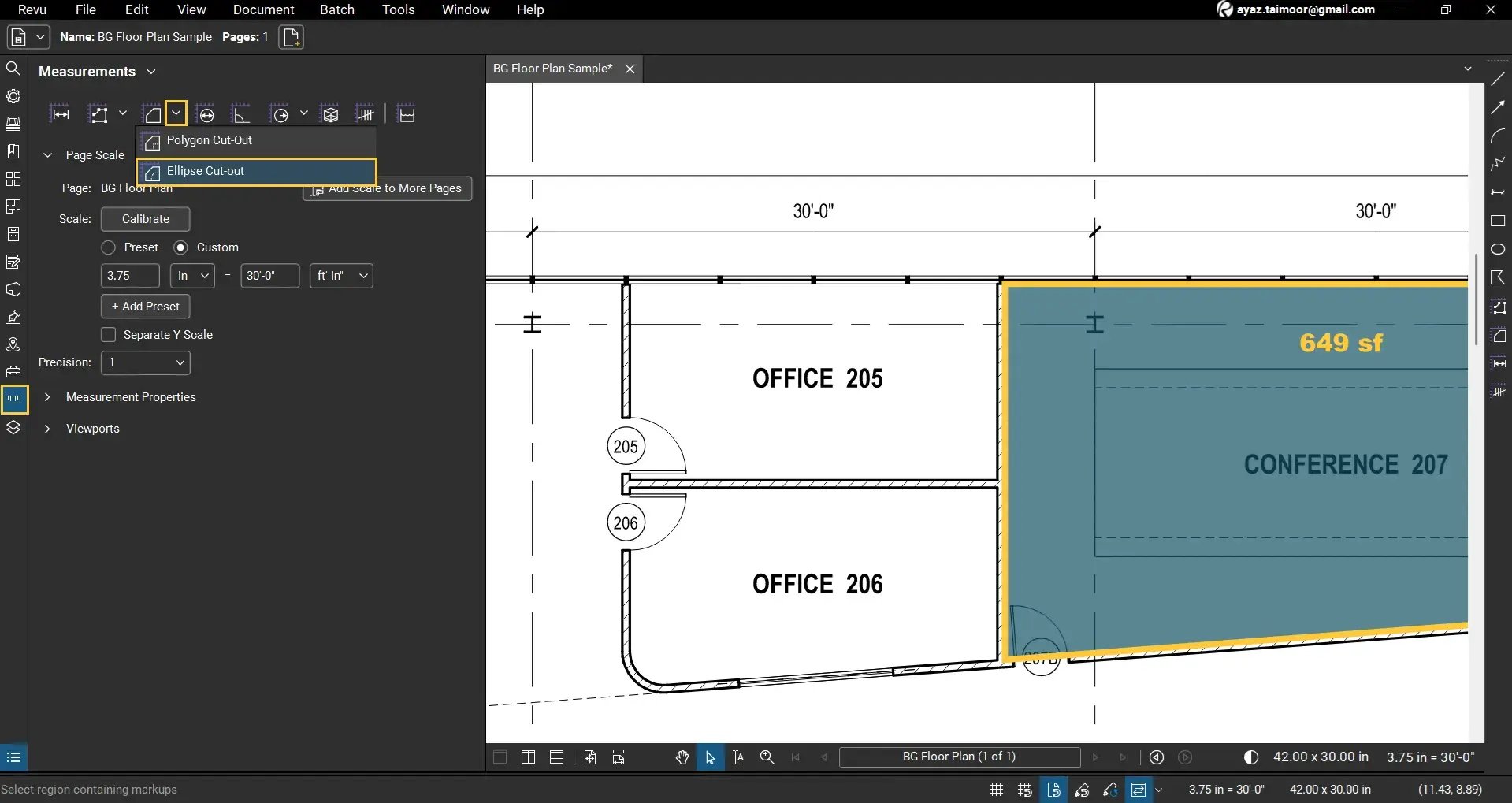Click the Zoom tool in navigation bar
Viewport: 1512px width, 803px height.
[x=767, y=757]
